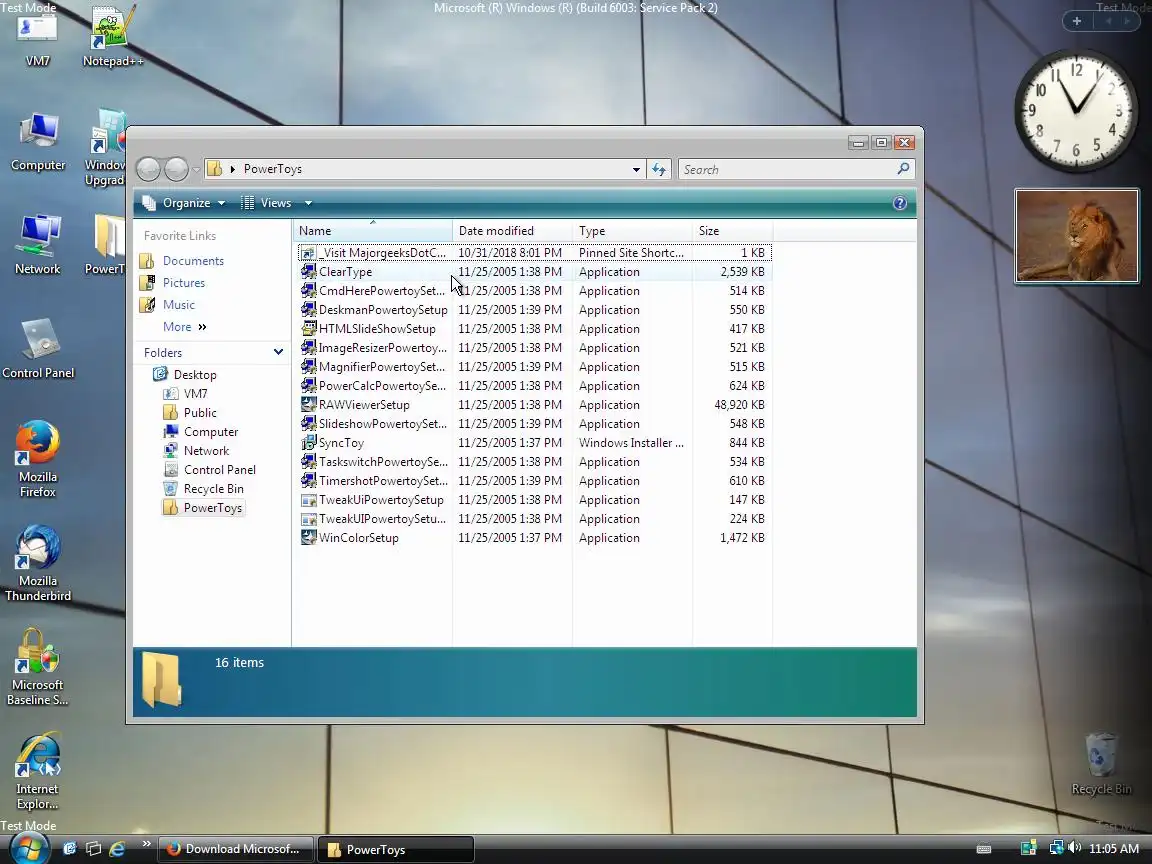This screenshot has height=864, width=1152.
Task: Click the Explorer Back button
Action: [148, 169]
